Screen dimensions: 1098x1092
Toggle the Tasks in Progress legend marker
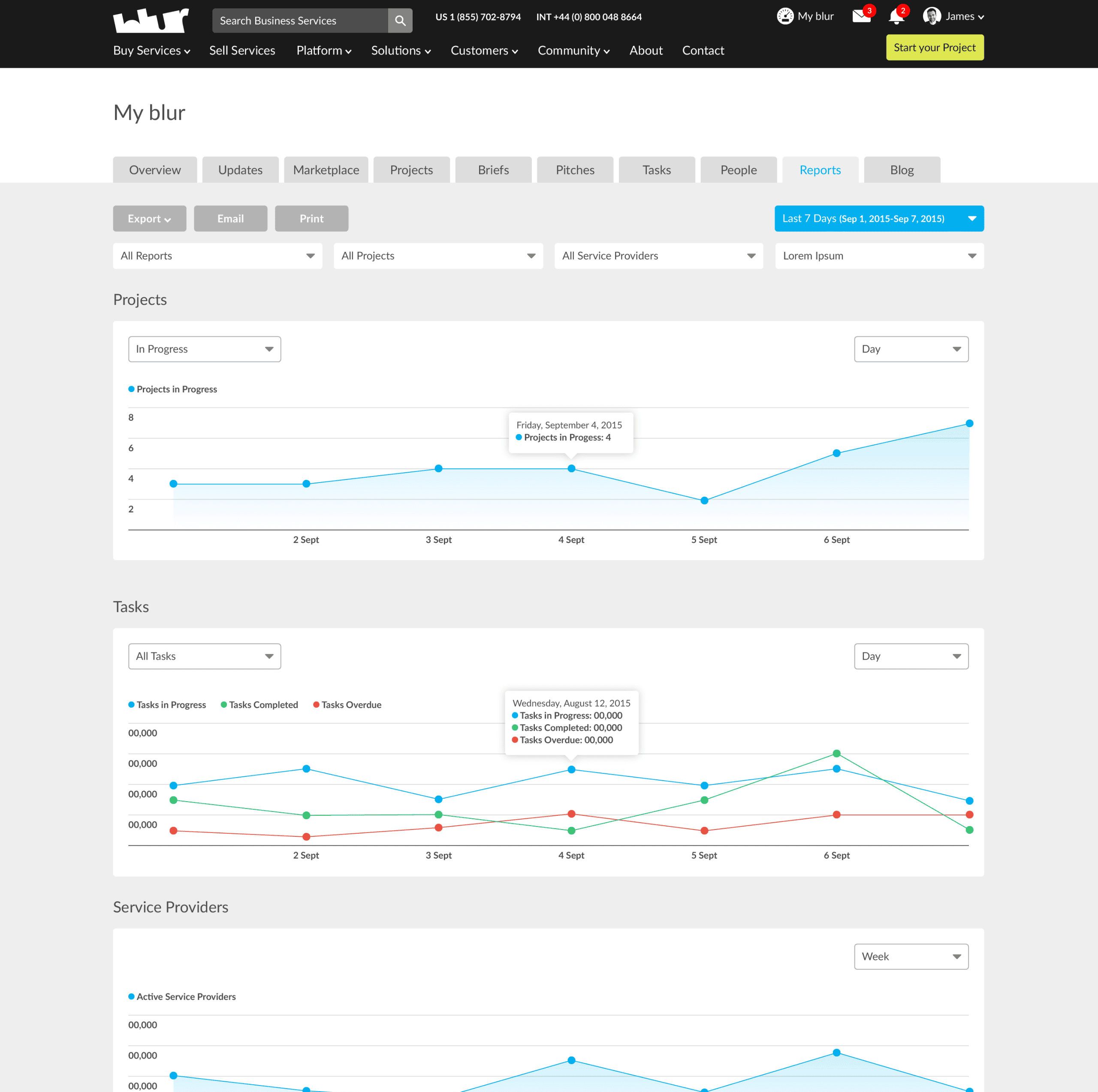point(132,705)
